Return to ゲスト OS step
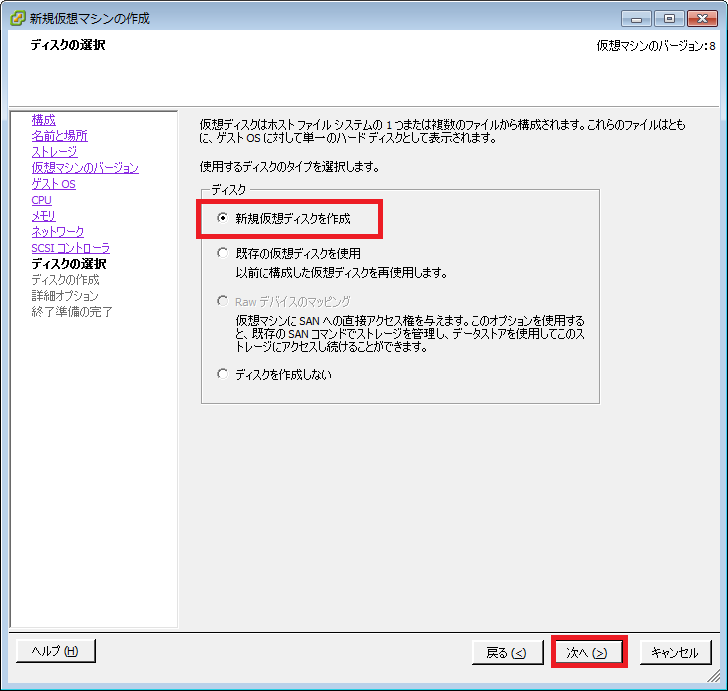728x691 pixels. (53, 184)
